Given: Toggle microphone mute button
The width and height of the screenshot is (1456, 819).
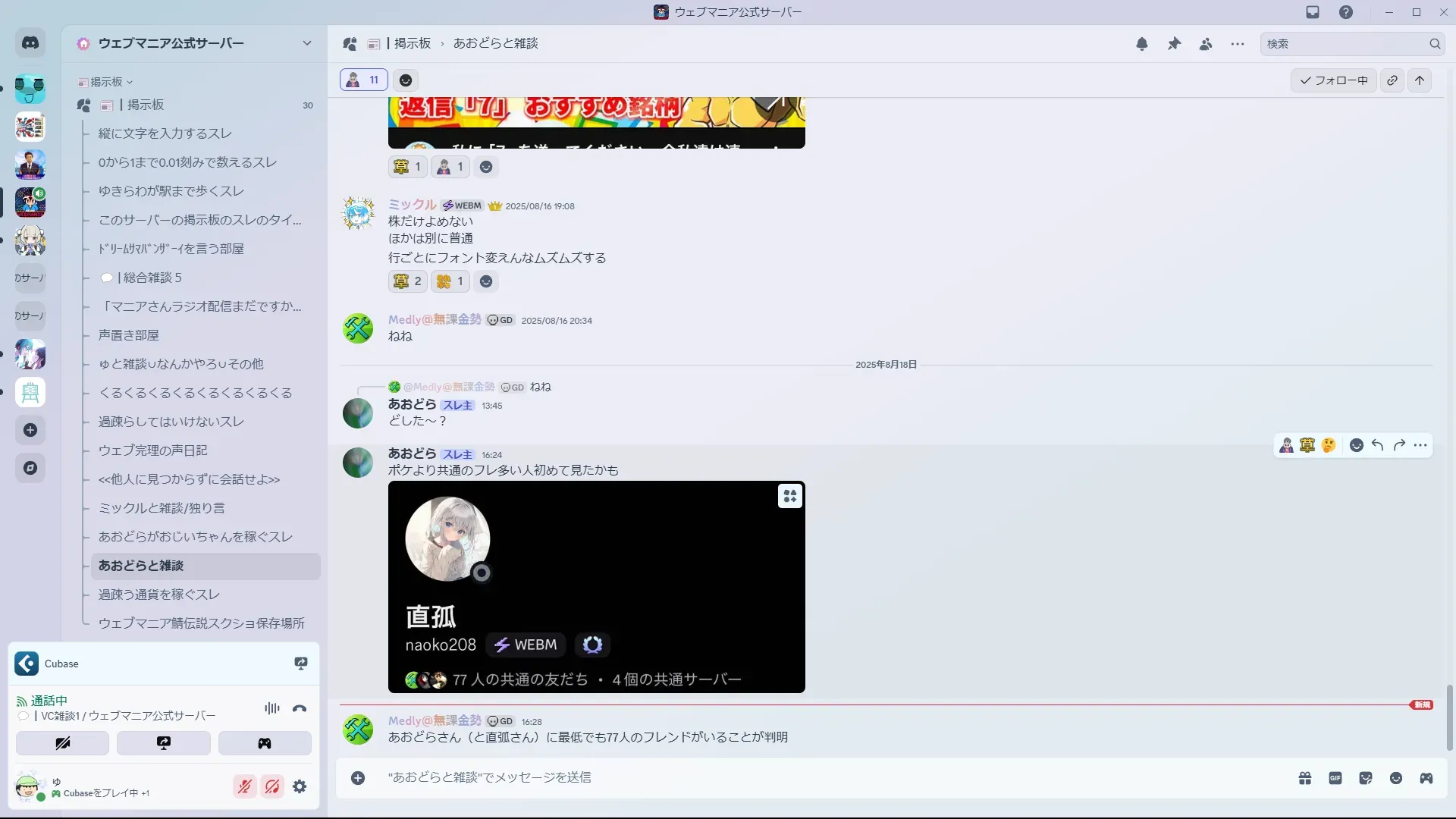Looking at the screenshot, I should pyautogui.click(x=244, y=786).
